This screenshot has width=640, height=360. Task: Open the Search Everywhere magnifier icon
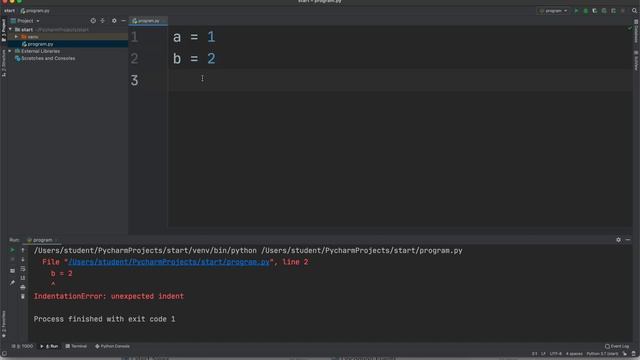coord(634,11)
